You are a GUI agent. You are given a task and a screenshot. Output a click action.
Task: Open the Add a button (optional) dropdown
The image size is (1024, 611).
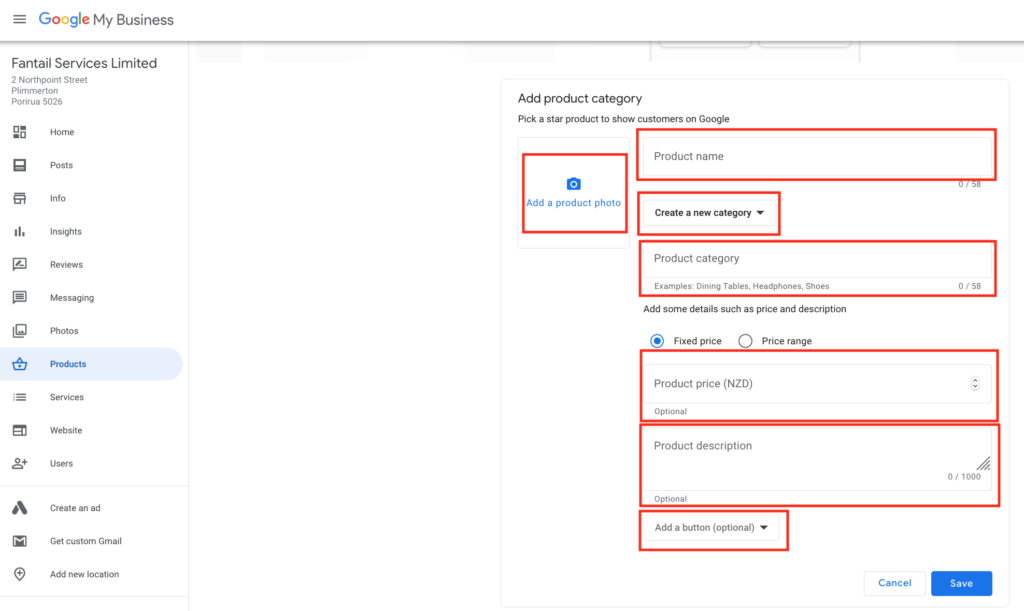(x=710, y=528)
